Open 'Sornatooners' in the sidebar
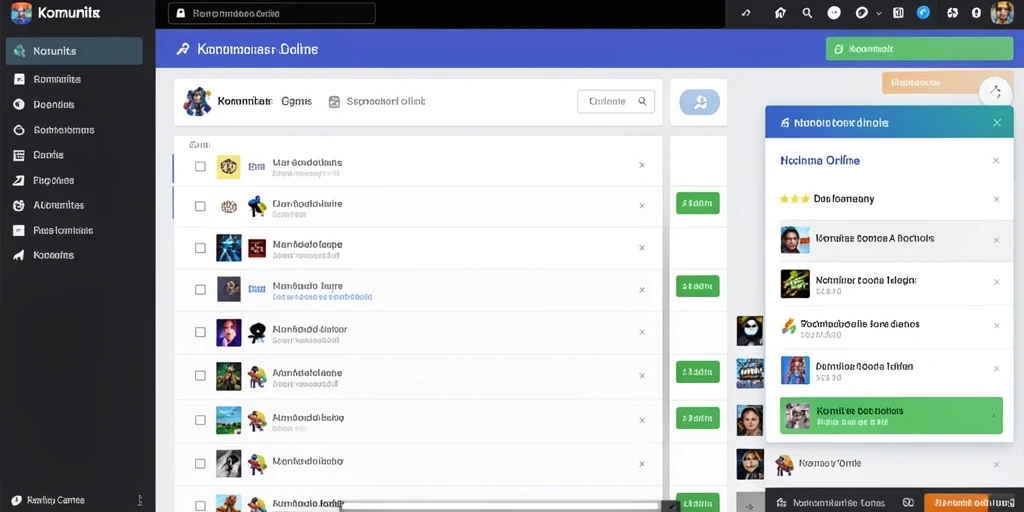 [x=64, y=130]
